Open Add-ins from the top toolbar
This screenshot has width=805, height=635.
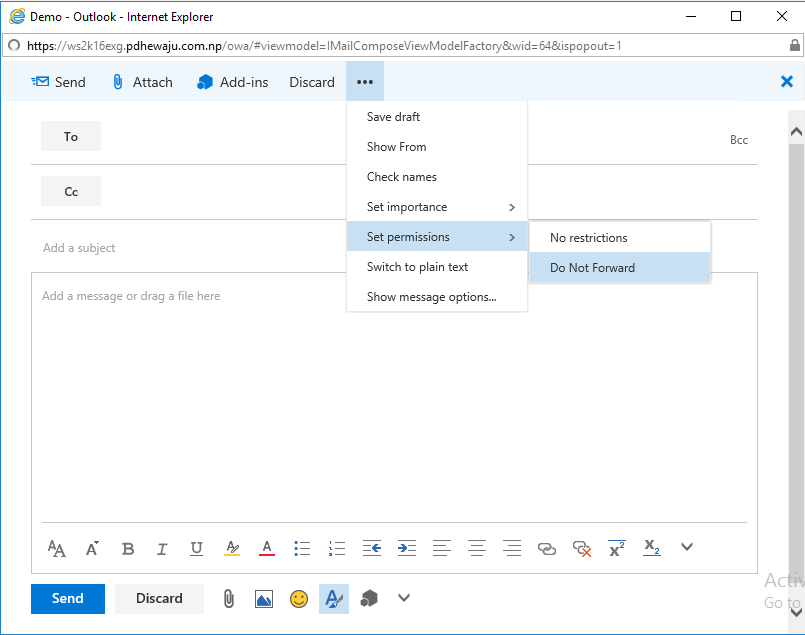pos(233,82)
